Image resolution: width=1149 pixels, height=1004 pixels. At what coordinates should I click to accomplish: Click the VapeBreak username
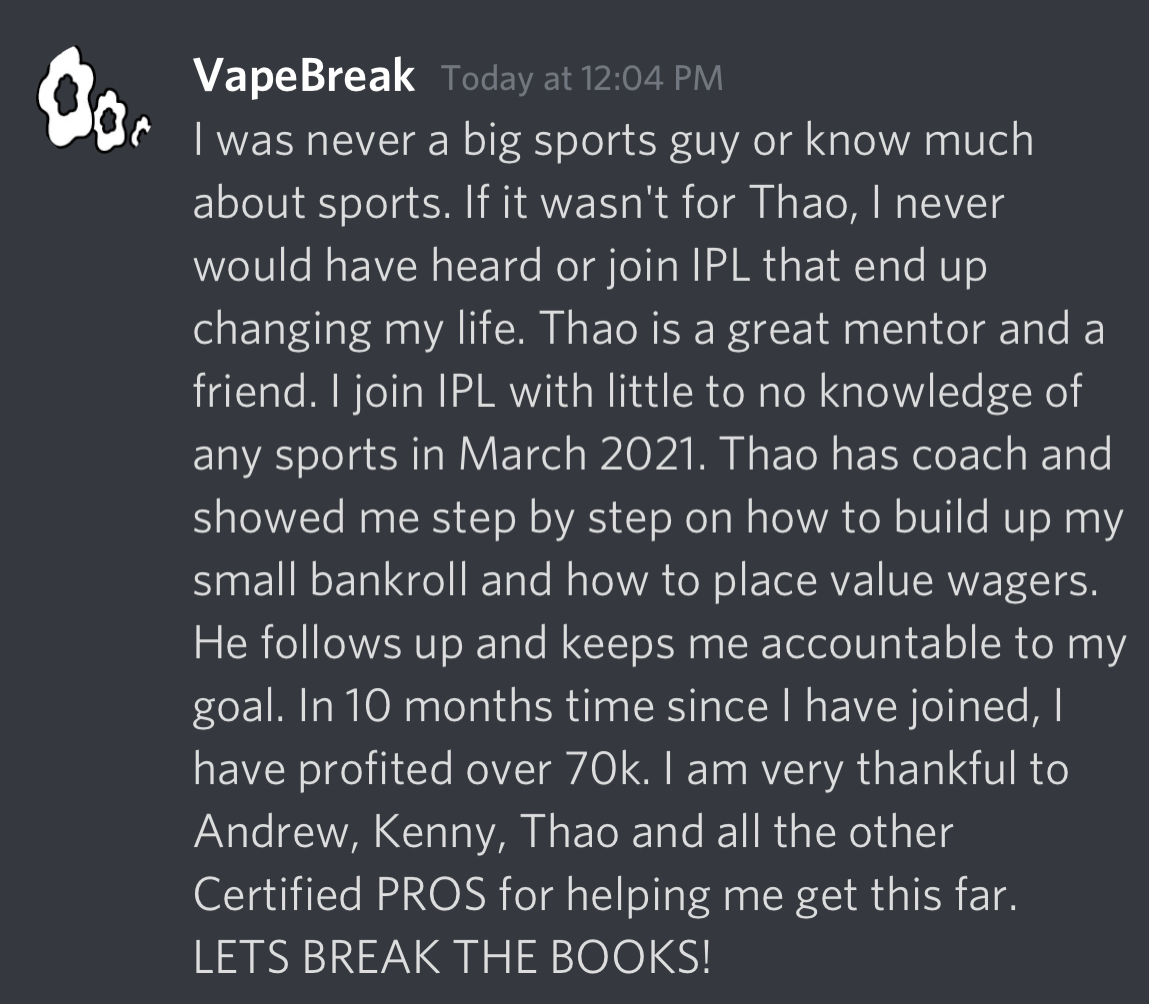tap(304, 76)
